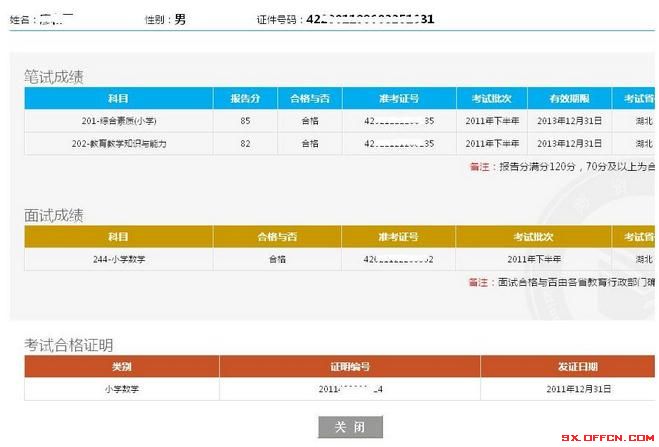Click the 关闭 close button
Image resolution: width=659 pixels, height=447 pixels.
(351, 427)
